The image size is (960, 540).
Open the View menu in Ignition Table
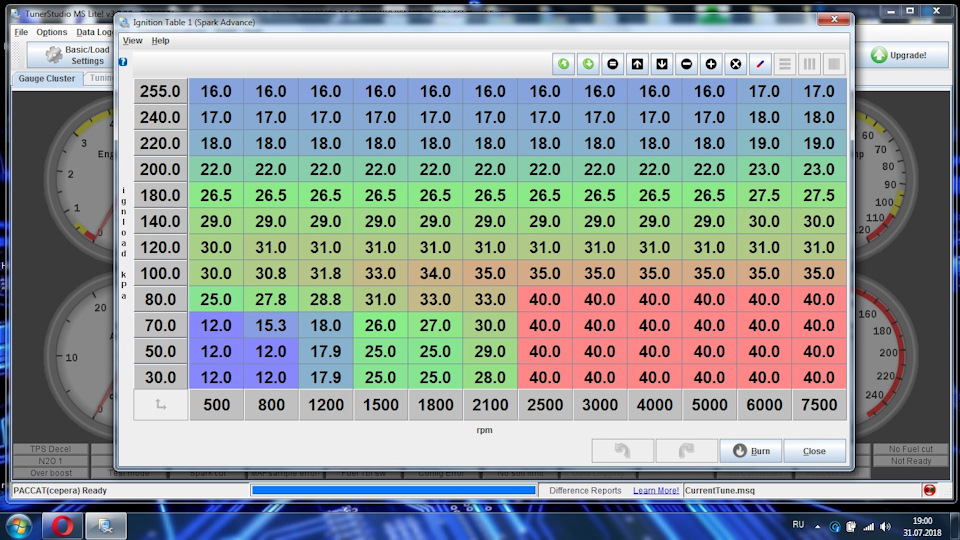tap(132, 41)
